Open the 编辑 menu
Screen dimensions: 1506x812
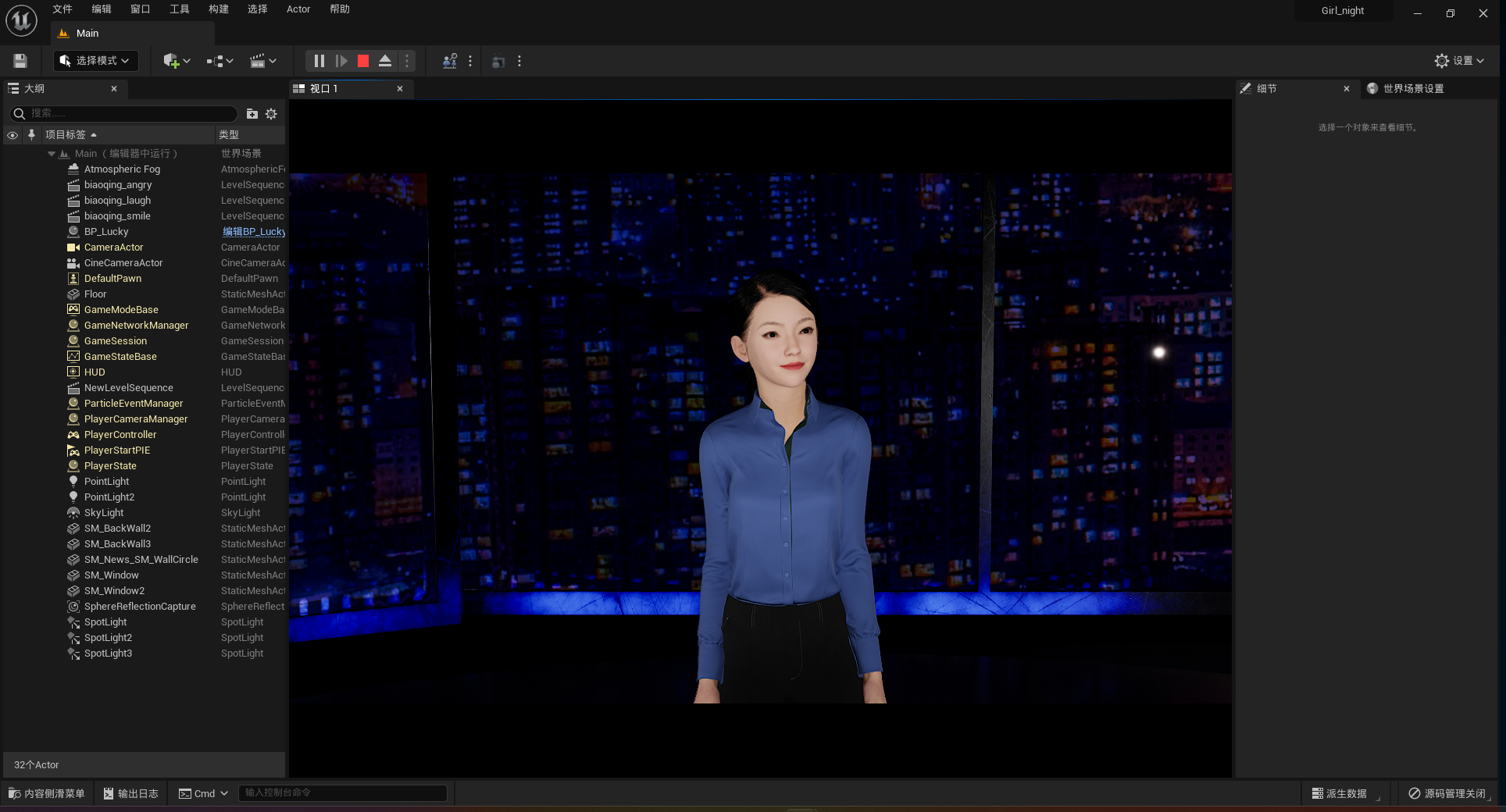click(102, 9)
